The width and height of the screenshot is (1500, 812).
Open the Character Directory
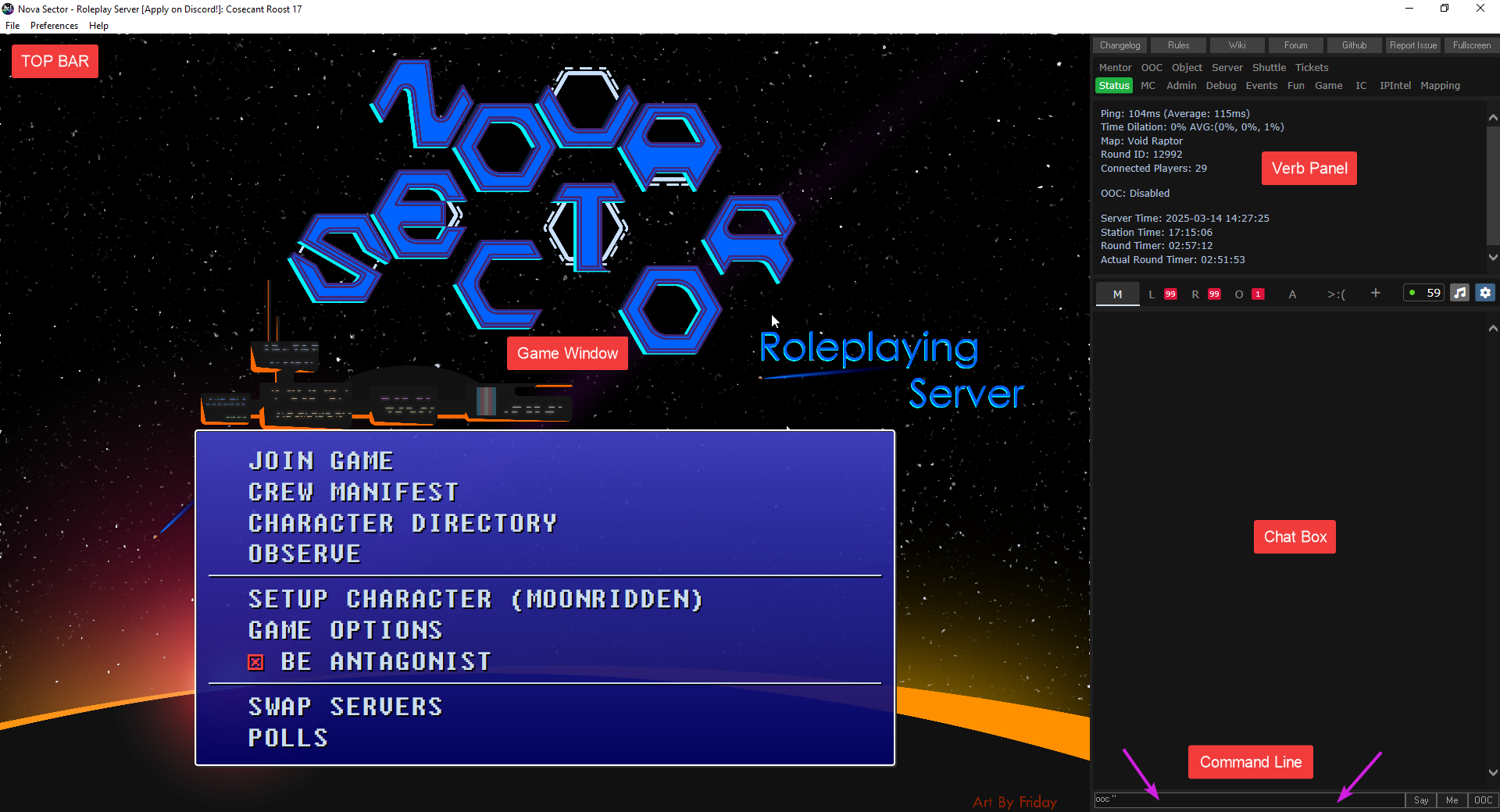pyautogui.click(x=402, y=523)
